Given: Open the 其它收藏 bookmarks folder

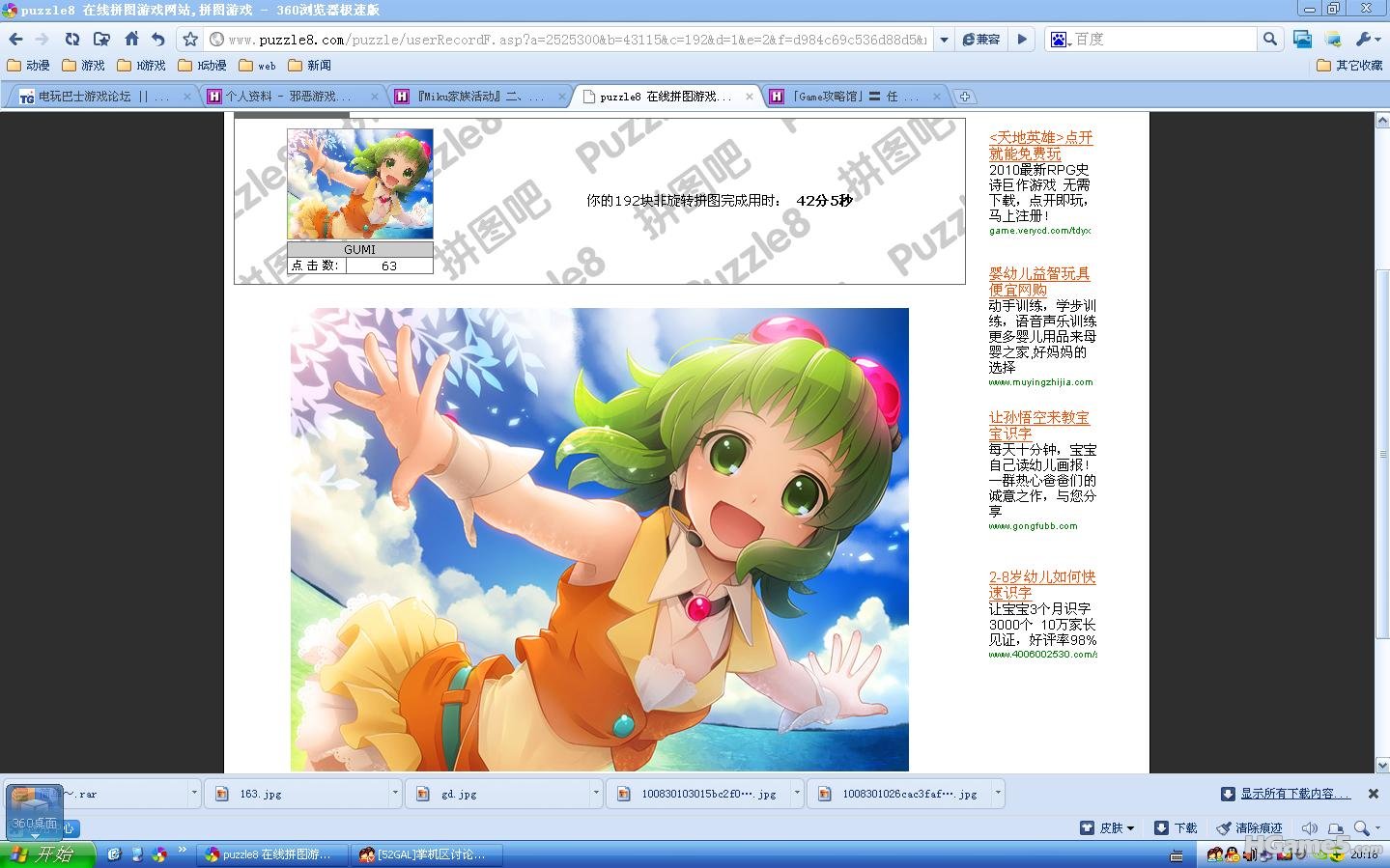Looking at the screenshot, I should coord(1349,66).
